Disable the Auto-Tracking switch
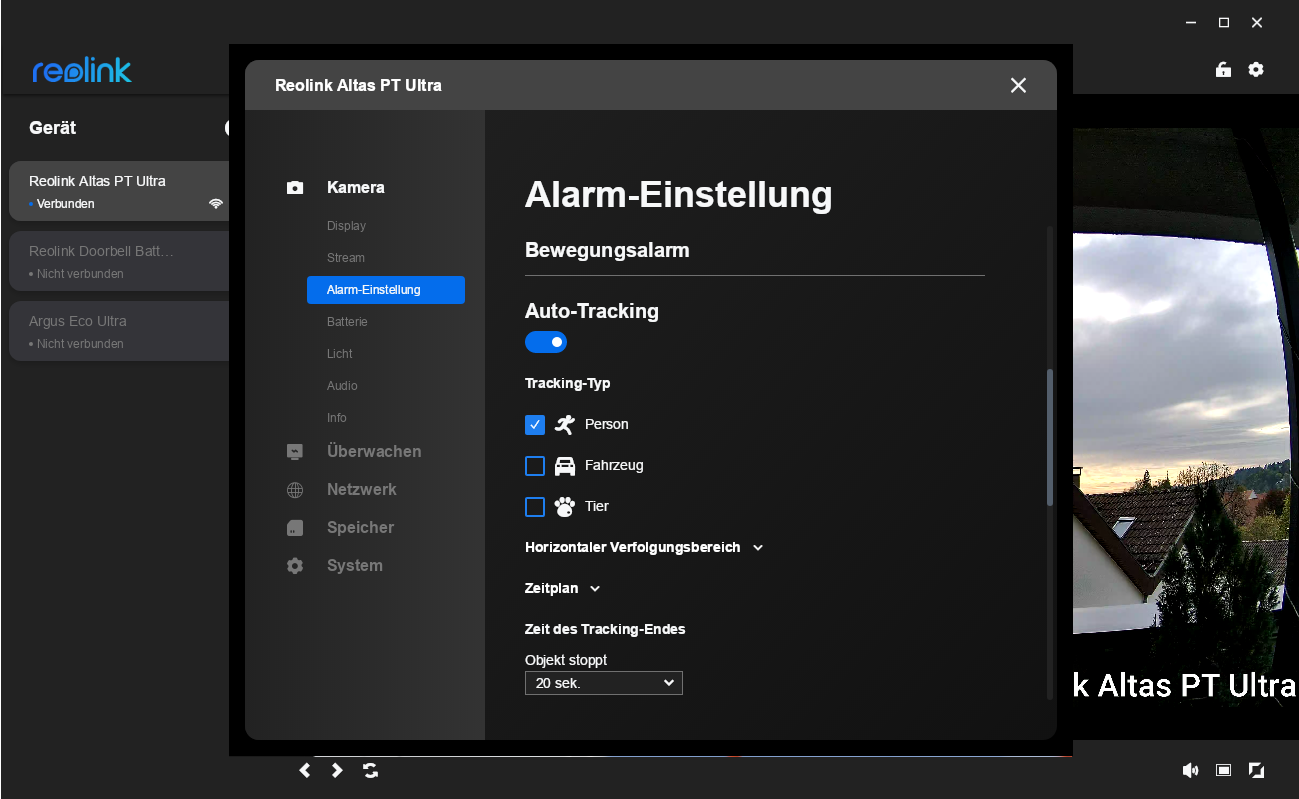This screenshot has height=799, width=1299. (x=546, y=343)
